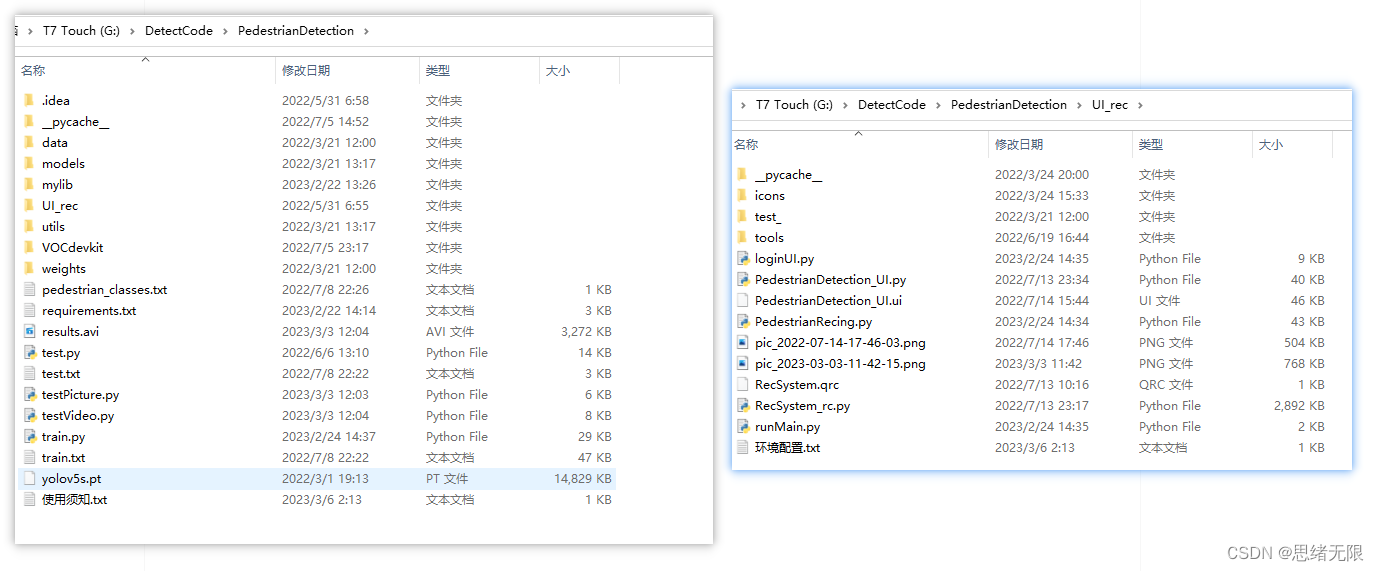Expand chevron after DetectCode in right window
The height and width of the screenshot is (571, 1379).
click(x=938, y=105)
